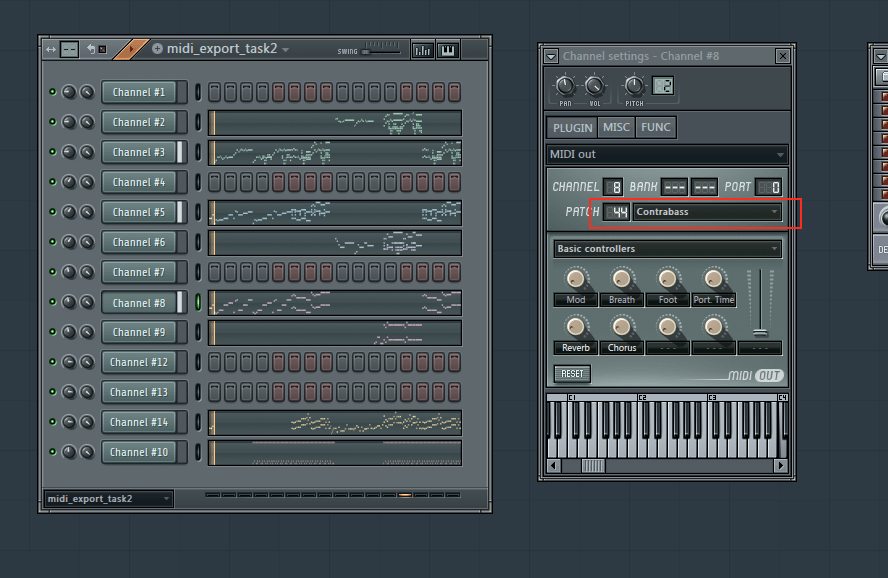Click the second BANK value field
Screen dimensions: 888x578
705,187
